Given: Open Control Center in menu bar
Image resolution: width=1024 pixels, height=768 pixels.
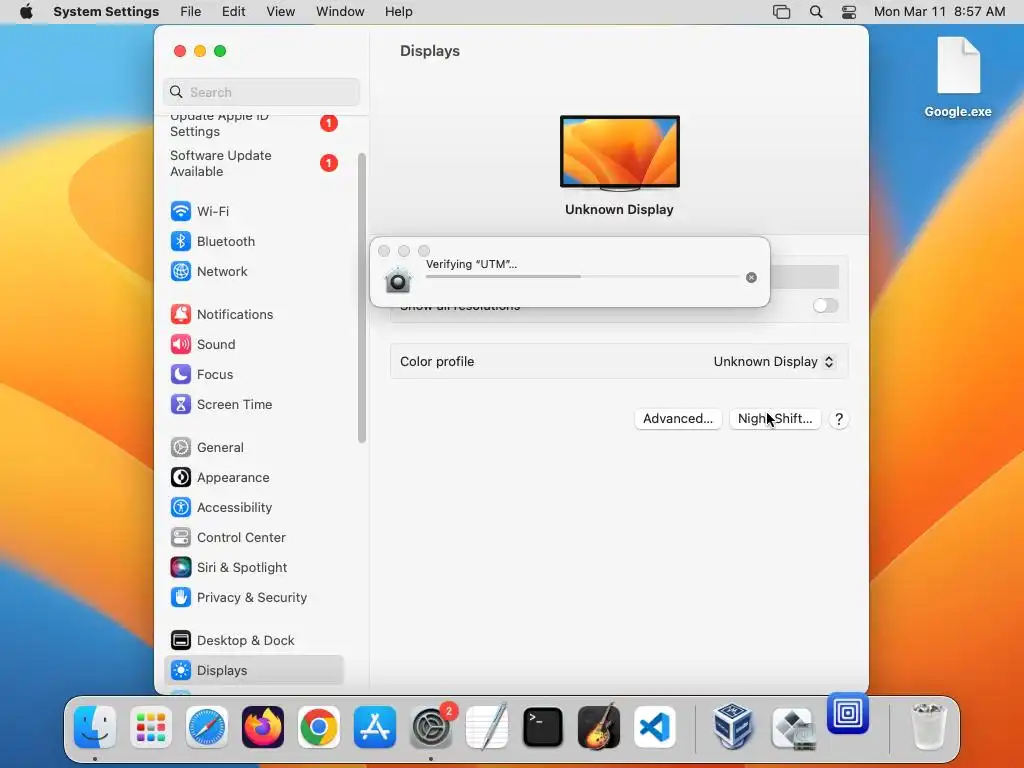Looking at the screenshot, I should click(848, 12).
